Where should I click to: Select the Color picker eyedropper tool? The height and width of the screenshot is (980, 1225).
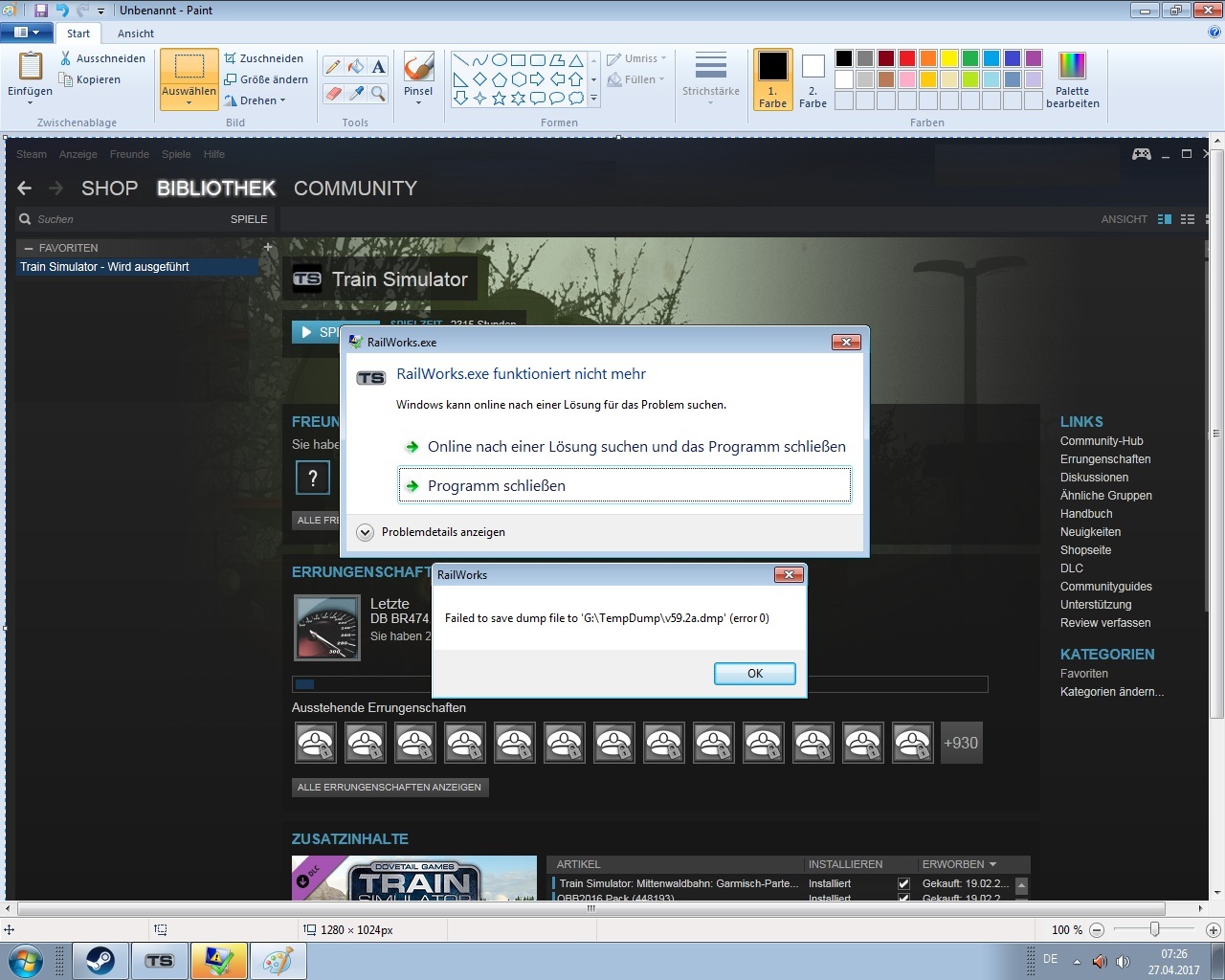[x=355, y=93]
